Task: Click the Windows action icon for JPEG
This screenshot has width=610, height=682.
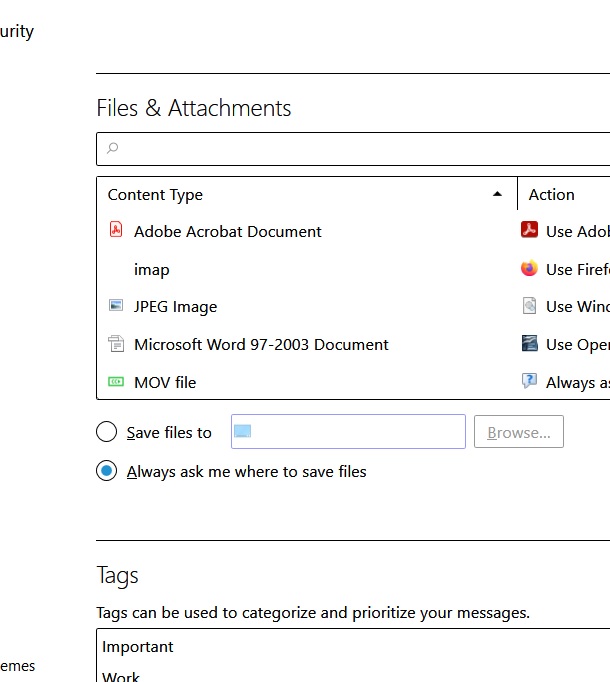Action: [x=530, y=307]
